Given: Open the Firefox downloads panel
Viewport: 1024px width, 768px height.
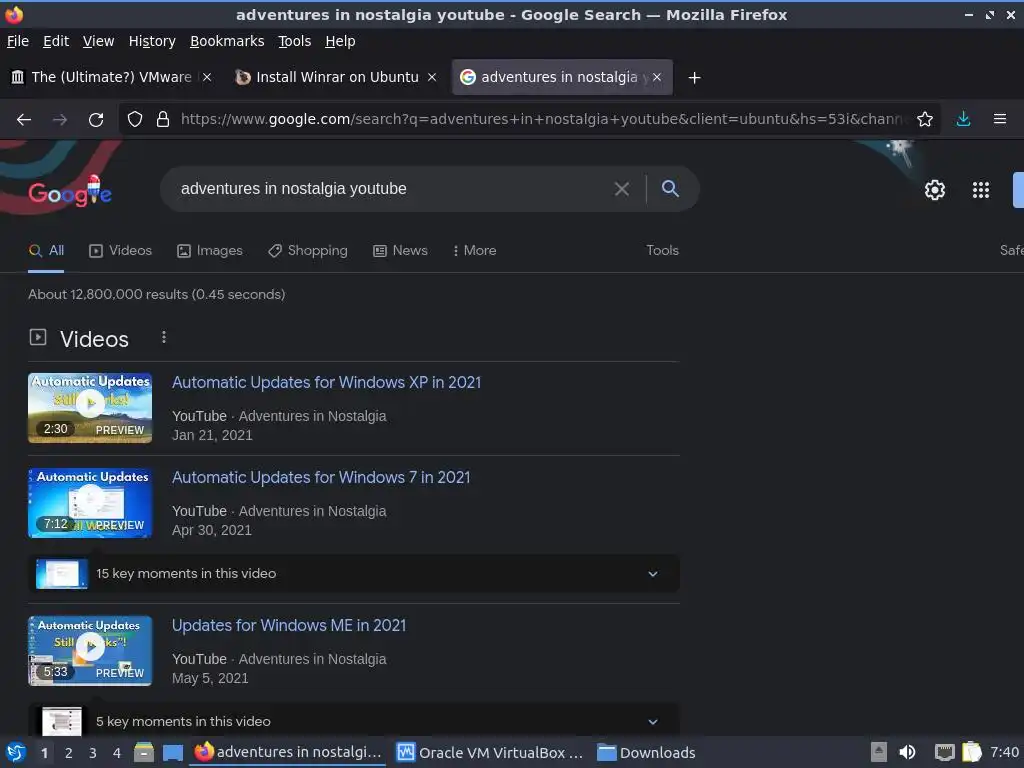Looking at the screenshot, I should (x=963, y=120).
